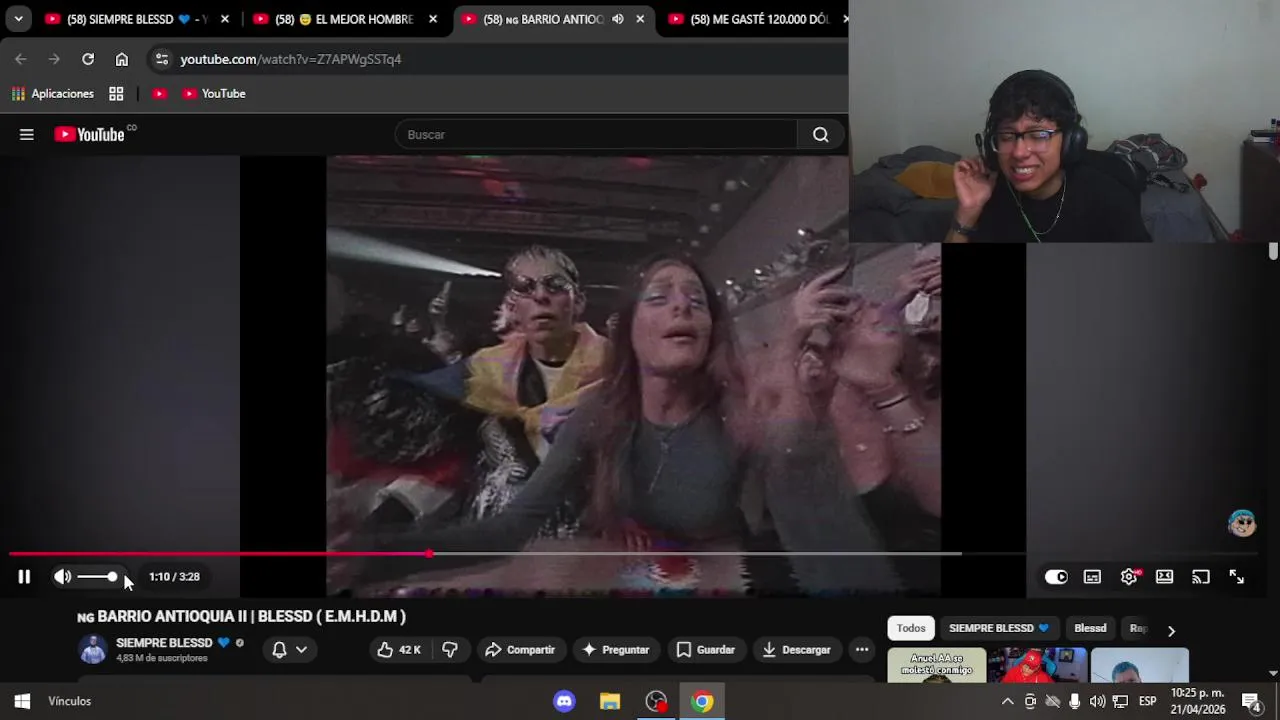Open video settings gear
Viewport: 1280px width, 720px height.
(1129, 576)
